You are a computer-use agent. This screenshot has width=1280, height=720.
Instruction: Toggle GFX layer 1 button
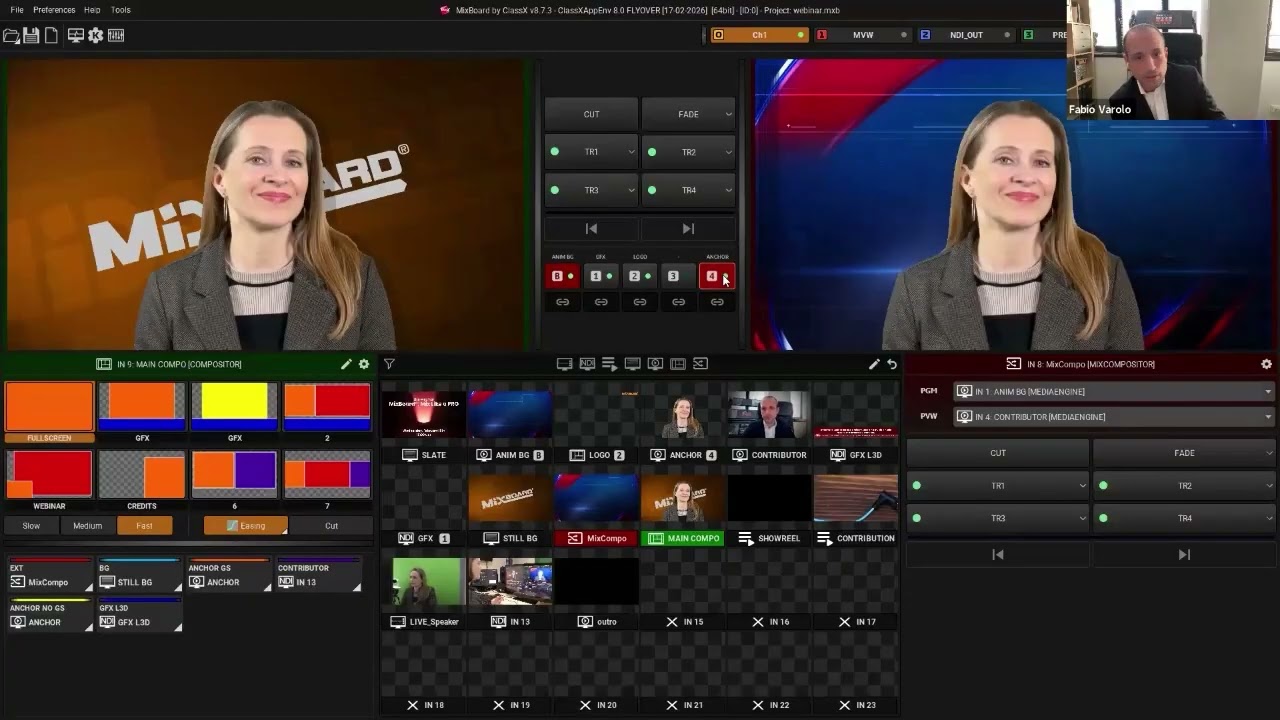click(x=601, y=276)
